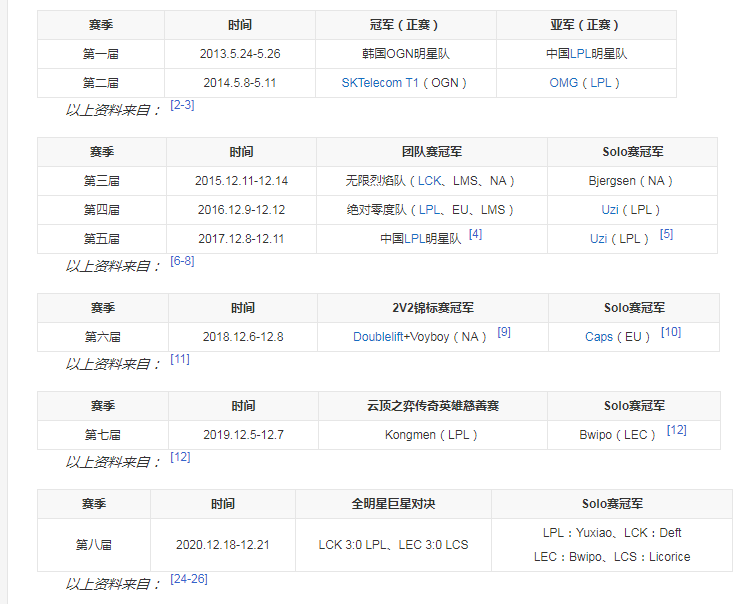Image resolution: width=753 pixels, height=604 pixels.
Task: Click 云顶之弈传奇英雄慈善赛 column header
Action: pos(433,406)
